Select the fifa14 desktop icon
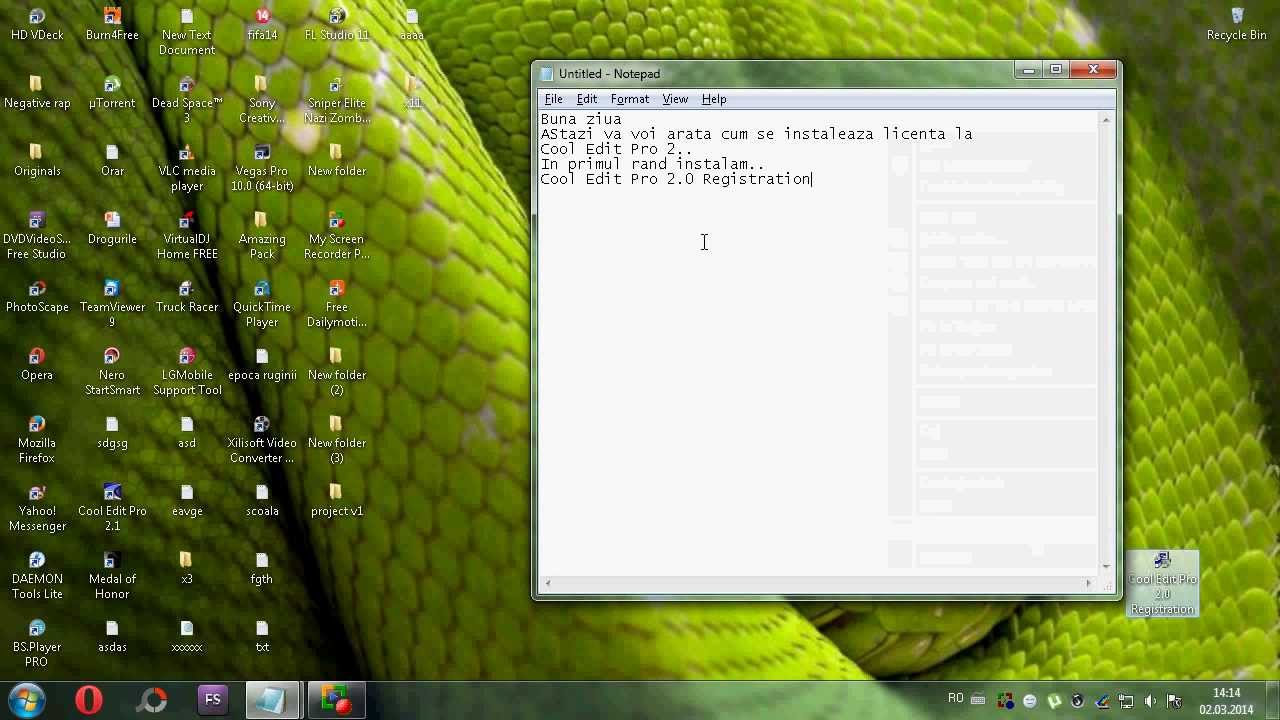The width and height of the screenshot is (1280, 720). click(262, 25)
